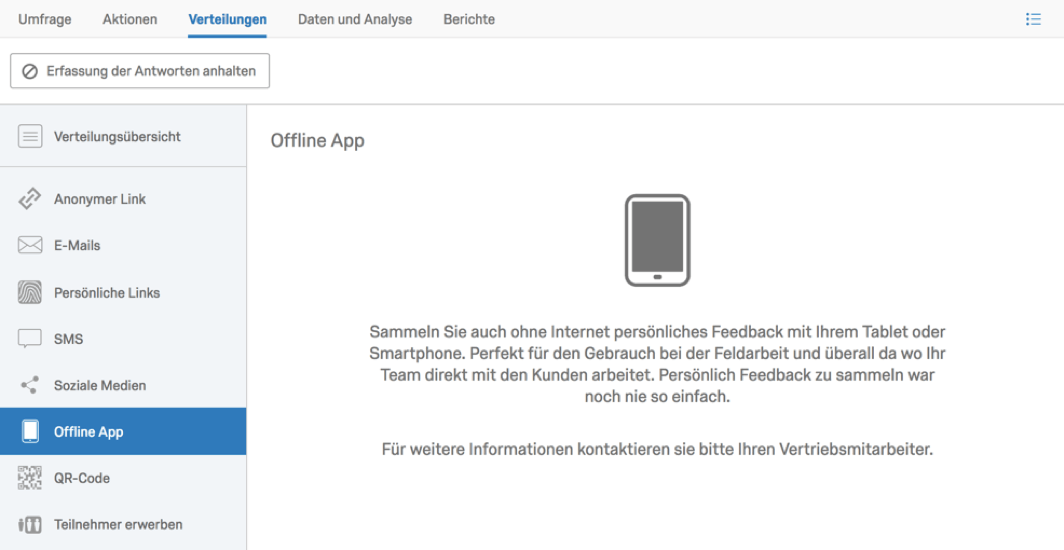This screenshot has width=1064, height=550.
Task: Click the pause circle icon in the Erfassung button
Action: (x=30, y=71)
